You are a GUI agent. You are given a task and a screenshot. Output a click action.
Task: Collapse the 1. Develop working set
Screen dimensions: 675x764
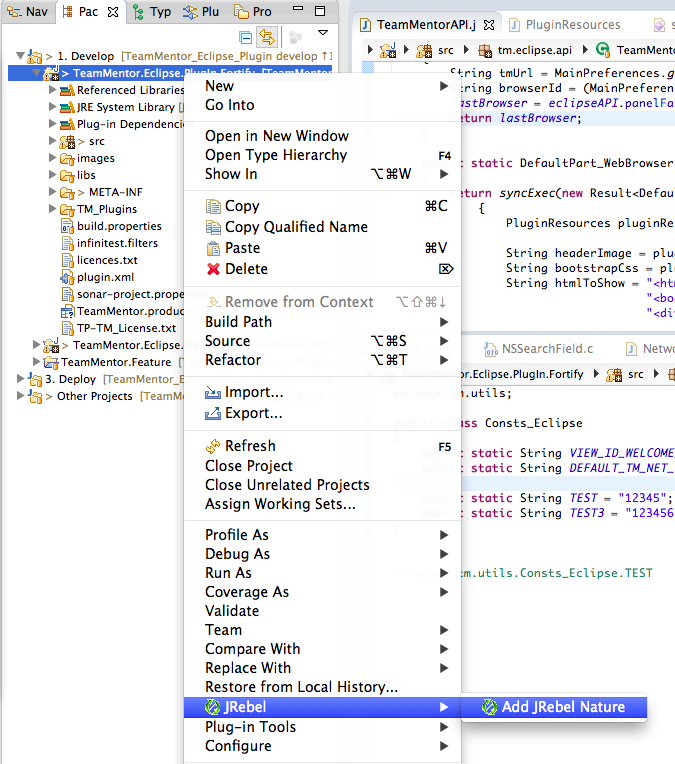click(x=22, y=56)
